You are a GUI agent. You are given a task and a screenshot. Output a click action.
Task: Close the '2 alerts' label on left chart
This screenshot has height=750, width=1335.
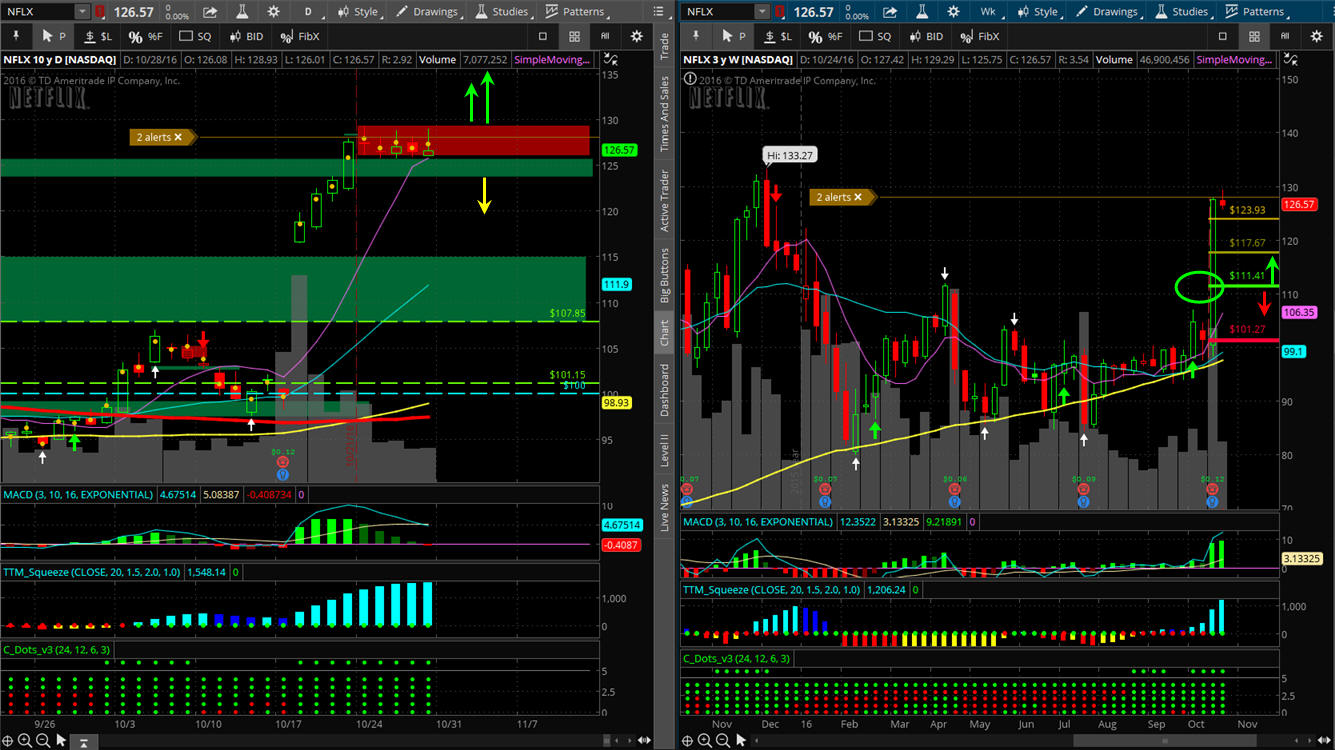(x=178, y=137)
